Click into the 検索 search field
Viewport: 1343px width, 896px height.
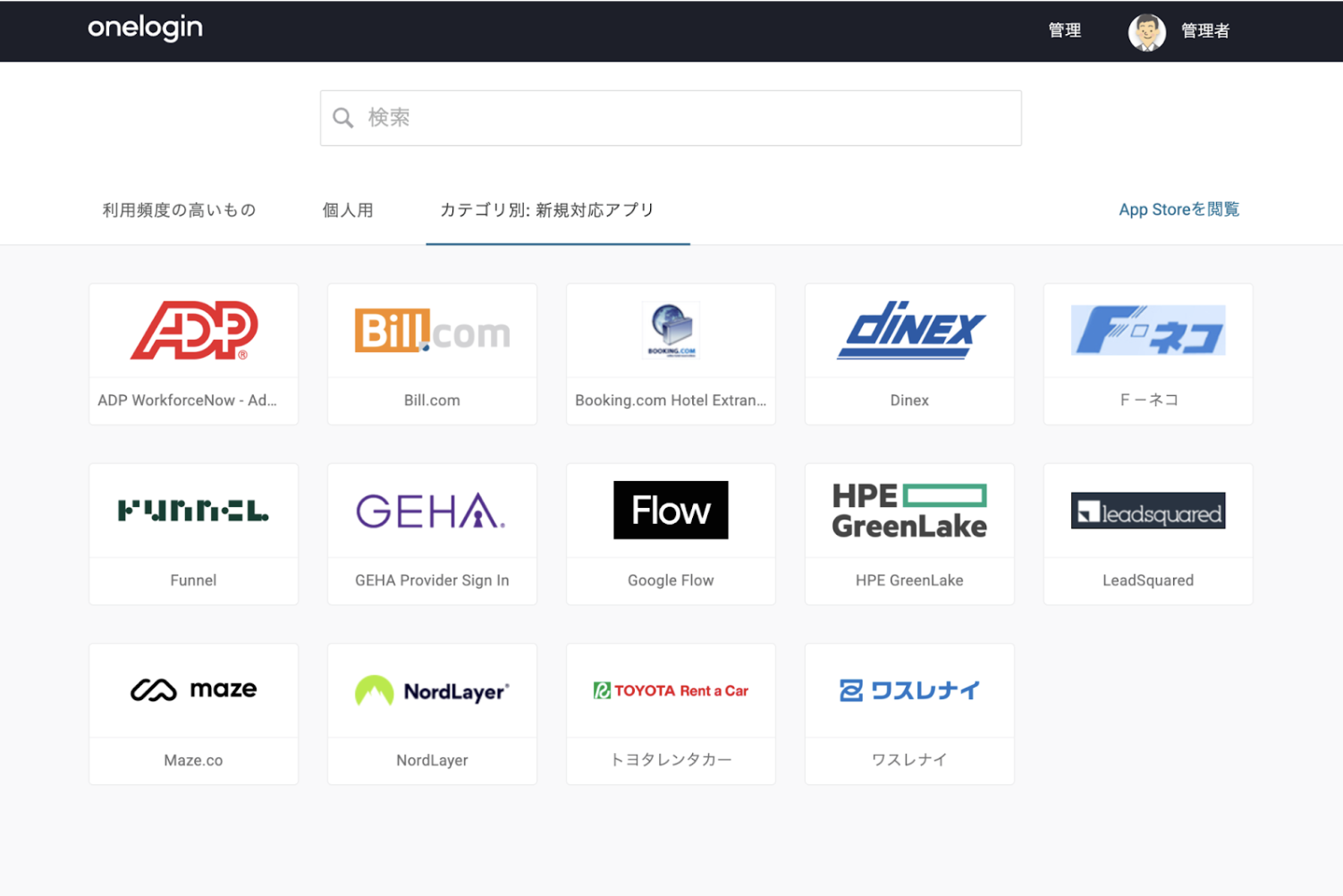click(671, 118)
